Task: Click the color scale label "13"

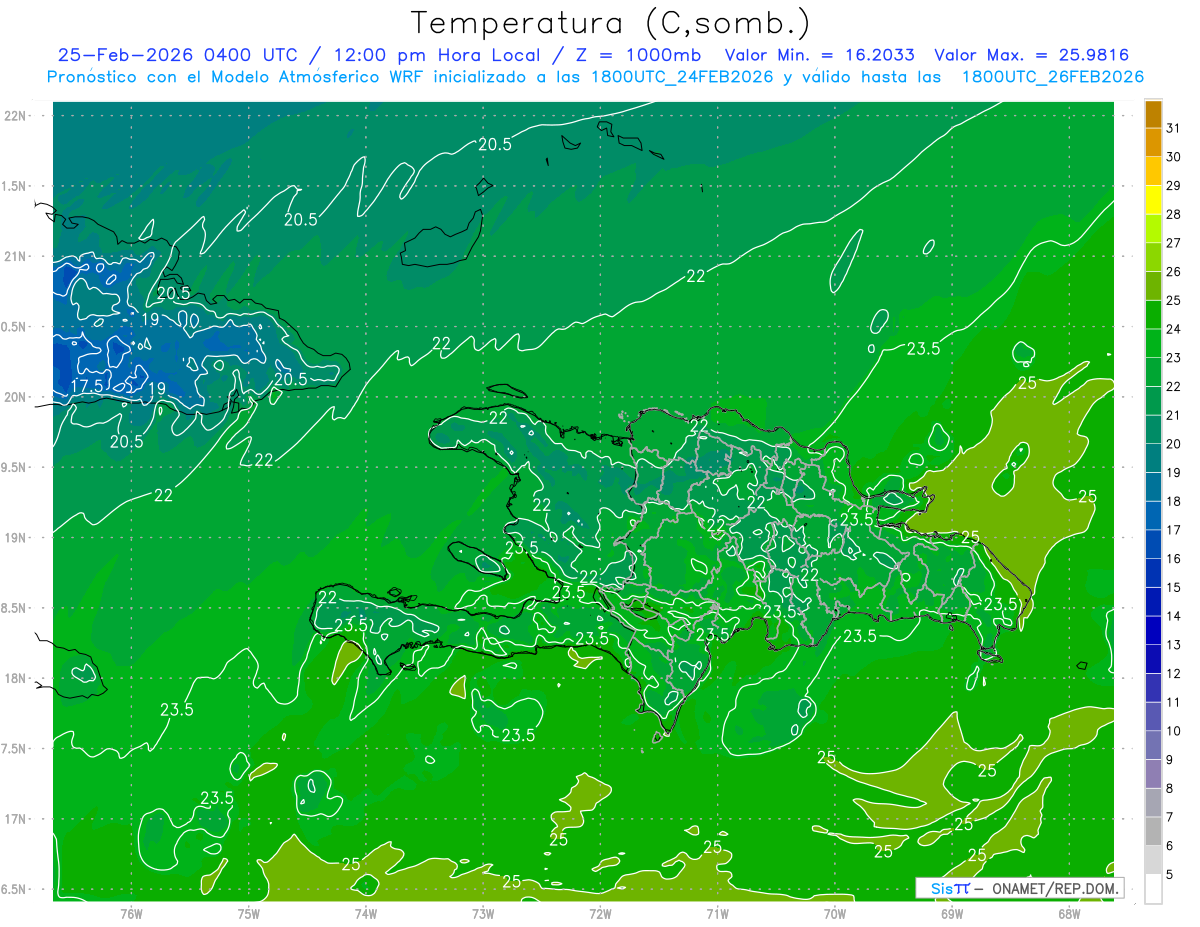Action: coord(1174,645)
